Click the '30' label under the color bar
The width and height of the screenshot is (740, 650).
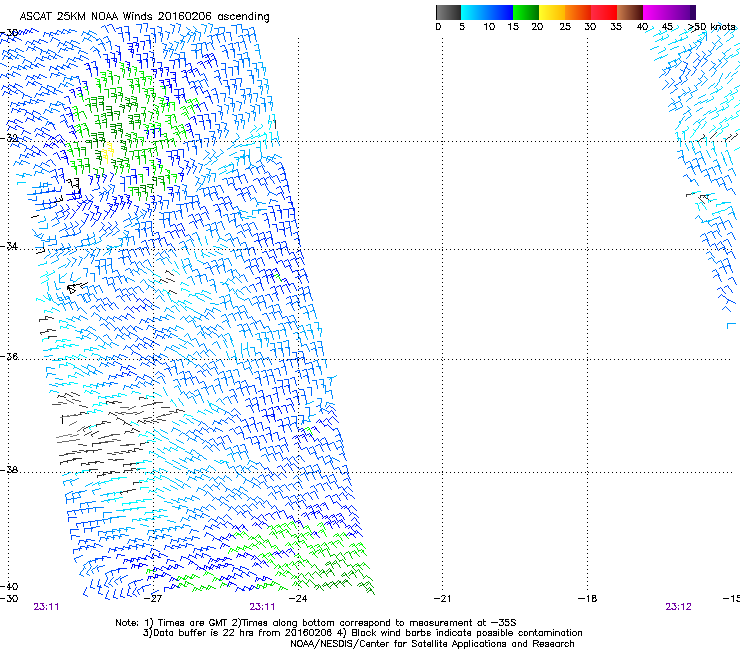point(590,27)
